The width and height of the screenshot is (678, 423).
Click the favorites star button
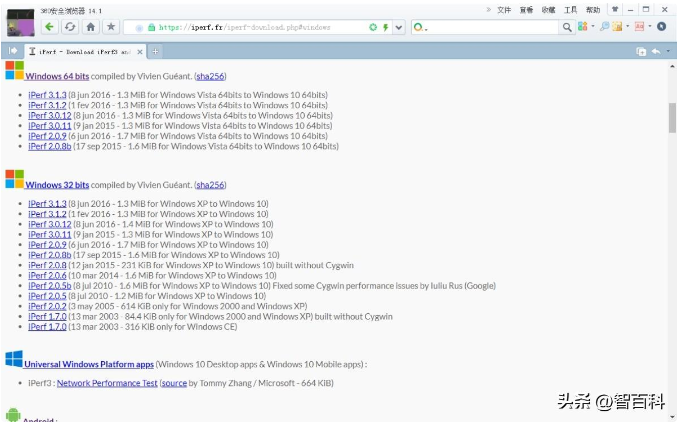pyautogui.click(x=111, y=27)
